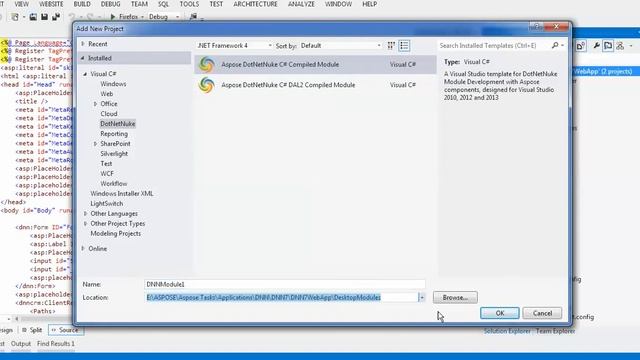The image size is (640, 360).
Task: Select the Web template category
Action: [107, 94]
